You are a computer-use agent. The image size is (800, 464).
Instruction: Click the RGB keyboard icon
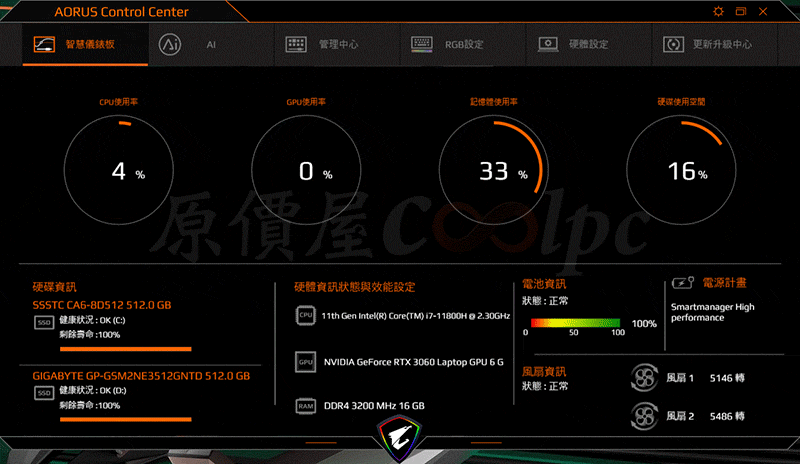tap(422, 44)
